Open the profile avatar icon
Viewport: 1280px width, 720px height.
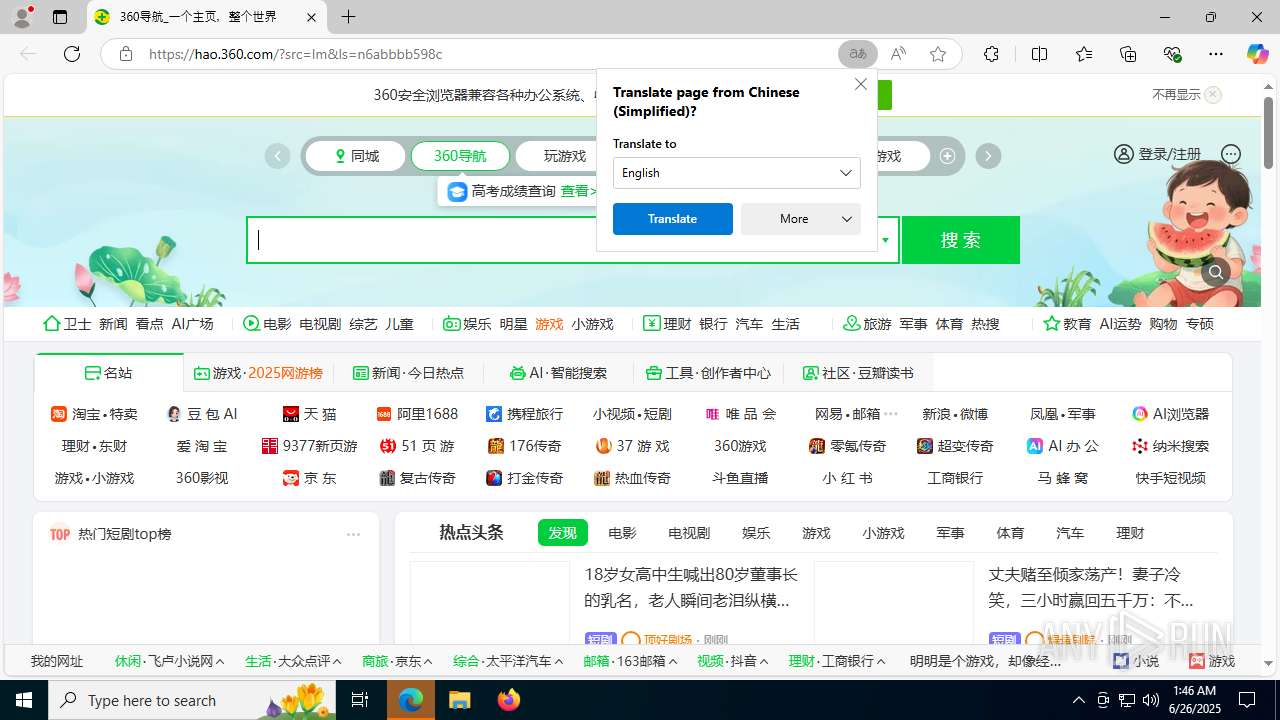tap(21, 17)
